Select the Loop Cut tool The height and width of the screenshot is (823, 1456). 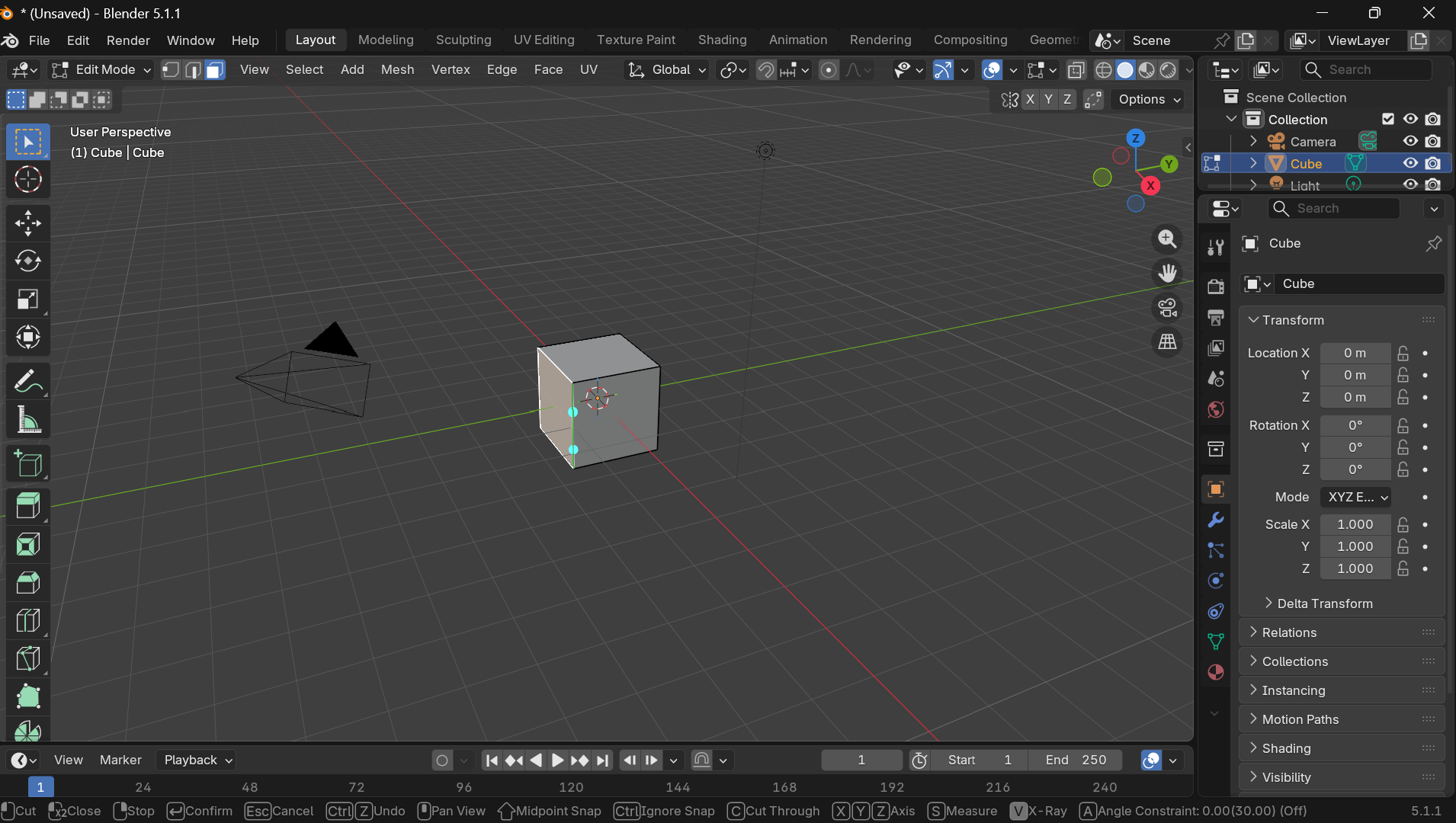(28, 620)
